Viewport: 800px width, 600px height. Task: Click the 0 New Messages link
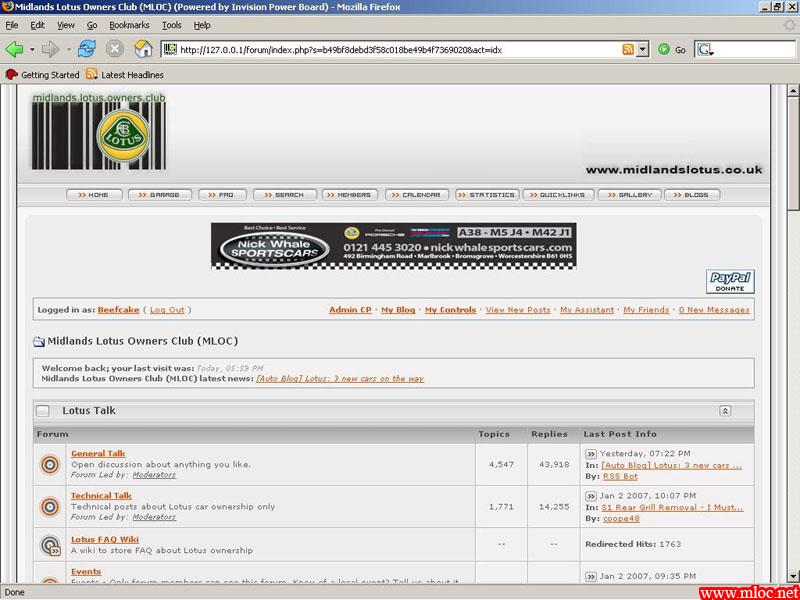[714, 310]
